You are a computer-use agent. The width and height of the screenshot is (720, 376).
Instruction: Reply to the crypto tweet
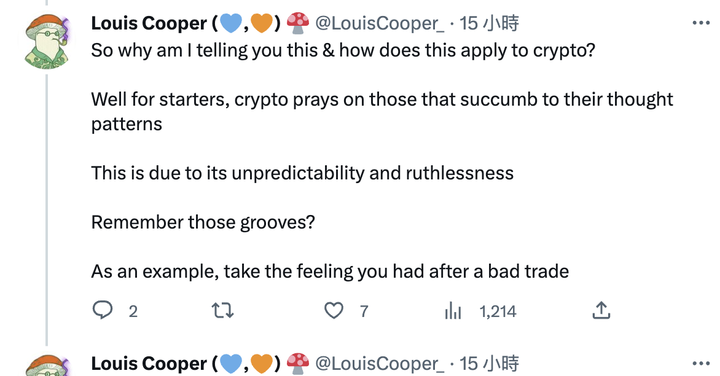[x=102, y=310]
